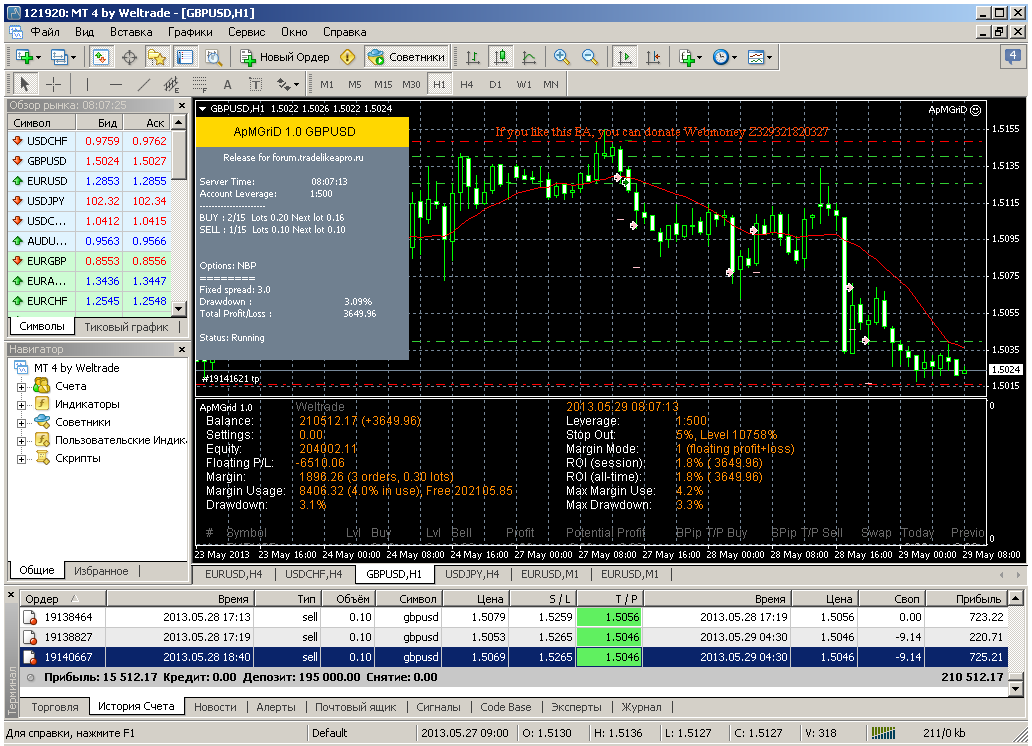Open the Сервис menu
1032x746 pixels.
tap(246, 32)
